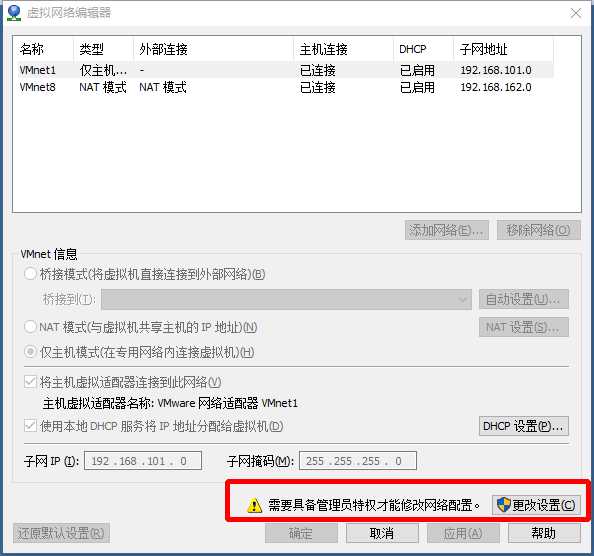Click the 子网掩码 input field

click(358, 461)
